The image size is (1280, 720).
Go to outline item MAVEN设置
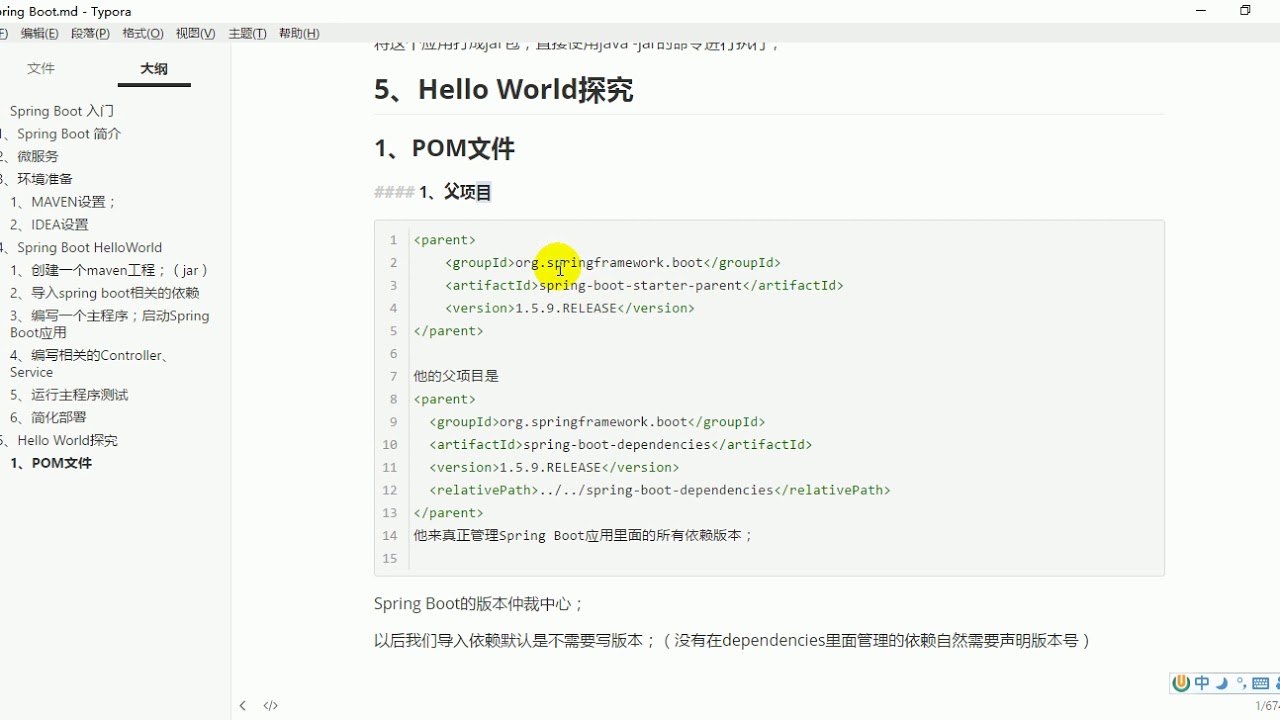click(64, 202)
